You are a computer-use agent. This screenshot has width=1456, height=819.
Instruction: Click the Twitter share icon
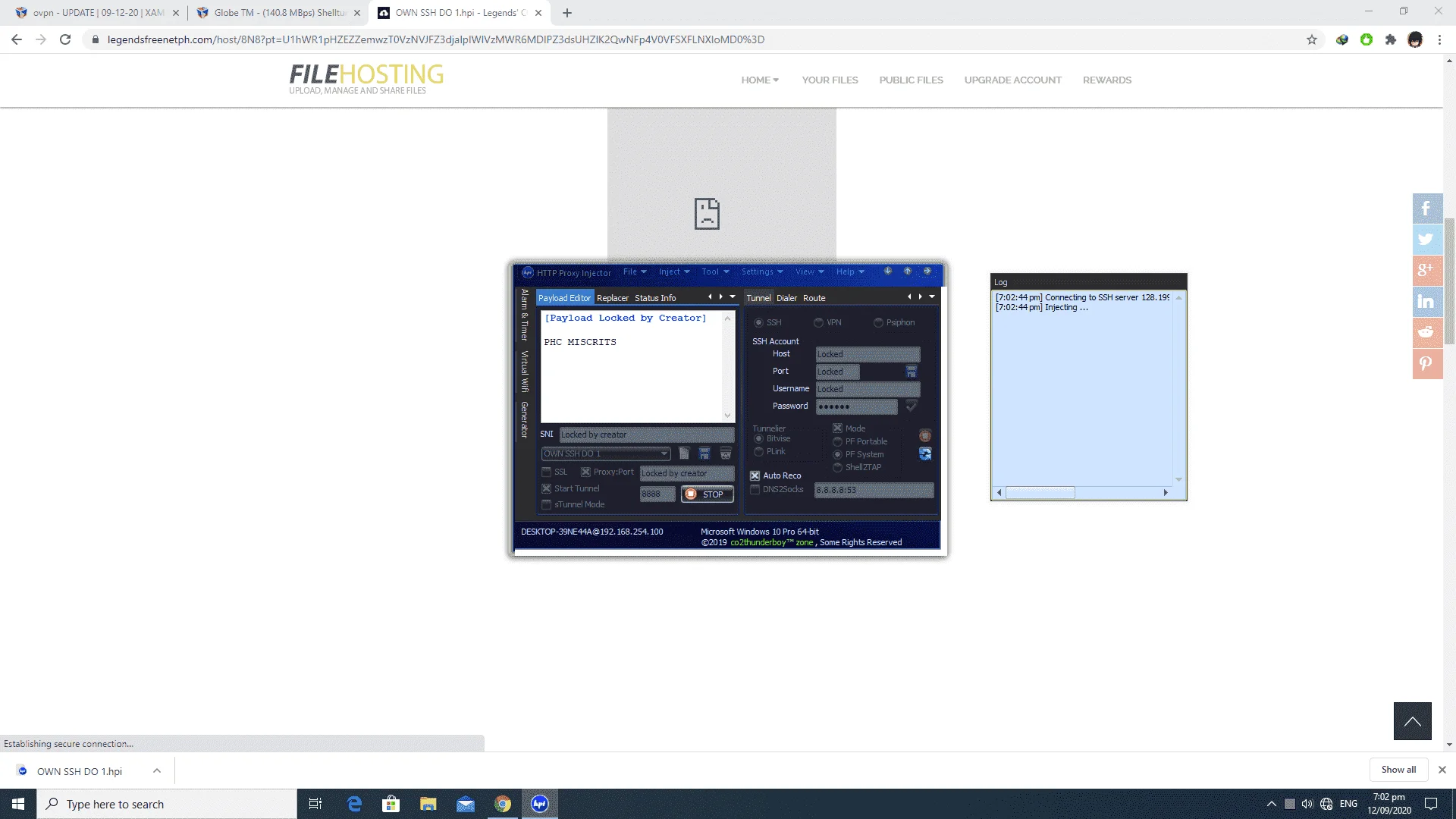click(1427, 240)
